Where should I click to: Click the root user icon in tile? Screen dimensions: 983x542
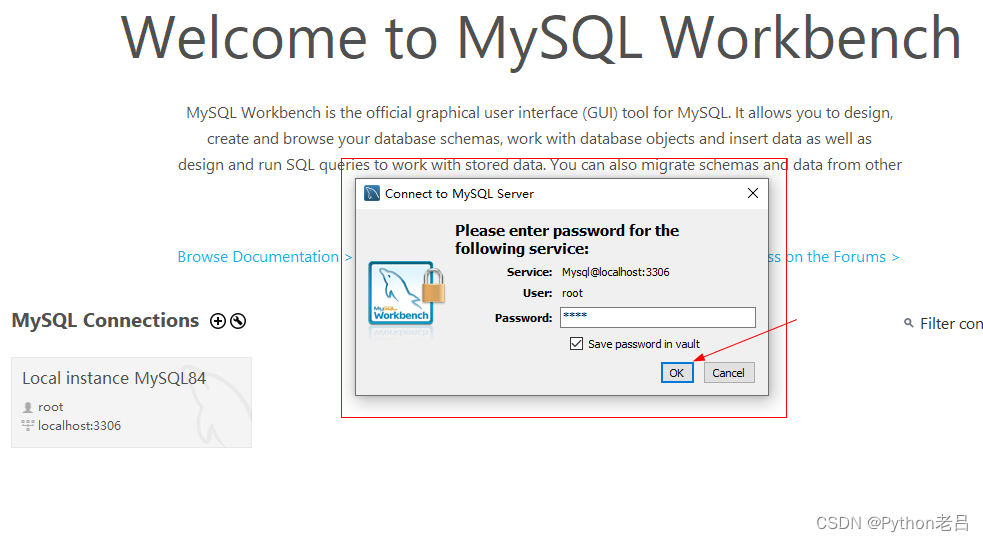(x=28, y=407)
